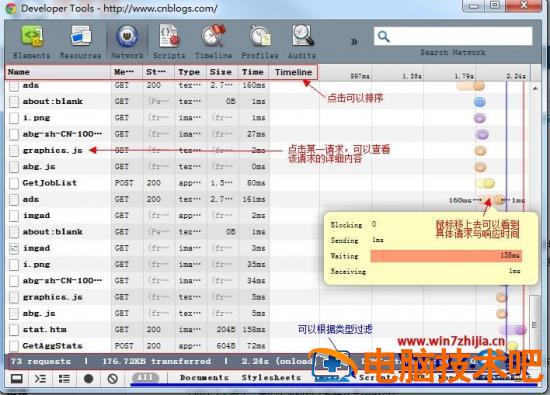The width and height of the screenshot is (550, 395).
Task: Click the 73 requests status text
Action: click(41, 361)
